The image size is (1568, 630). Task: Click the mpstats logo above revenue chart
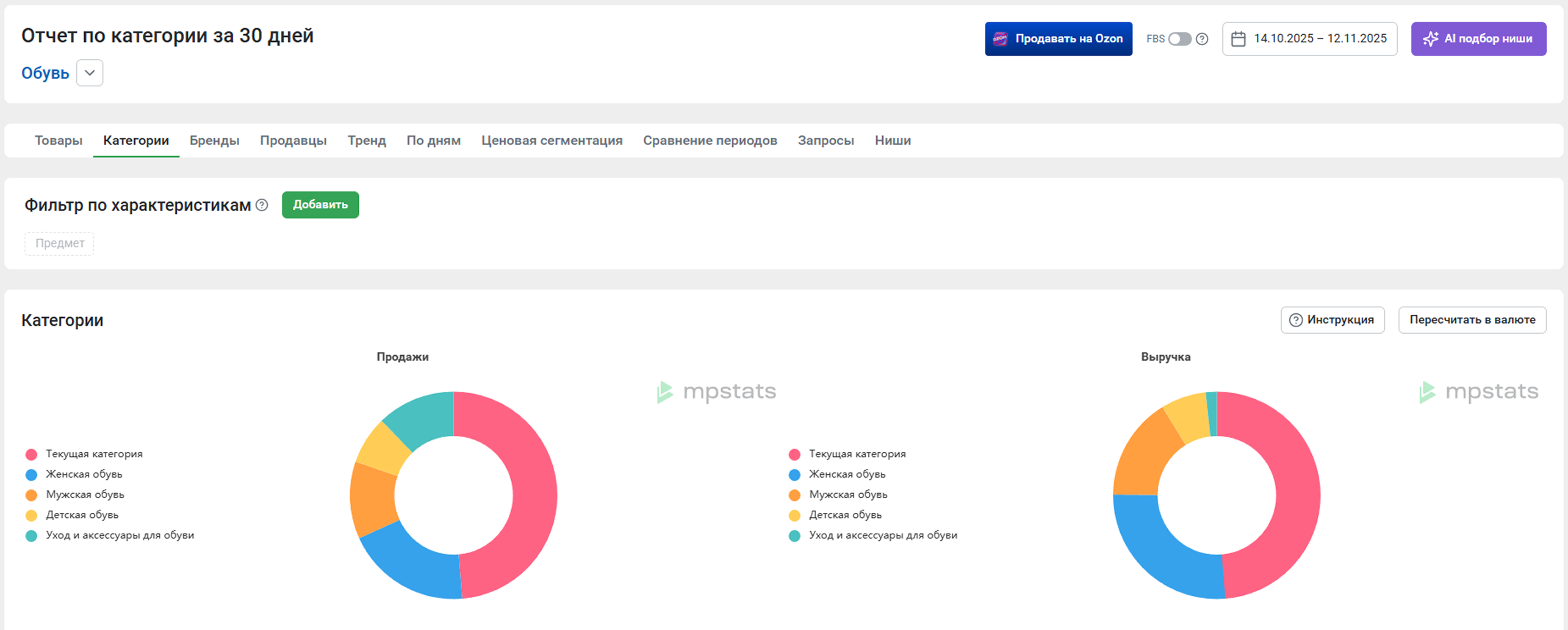1479,391
